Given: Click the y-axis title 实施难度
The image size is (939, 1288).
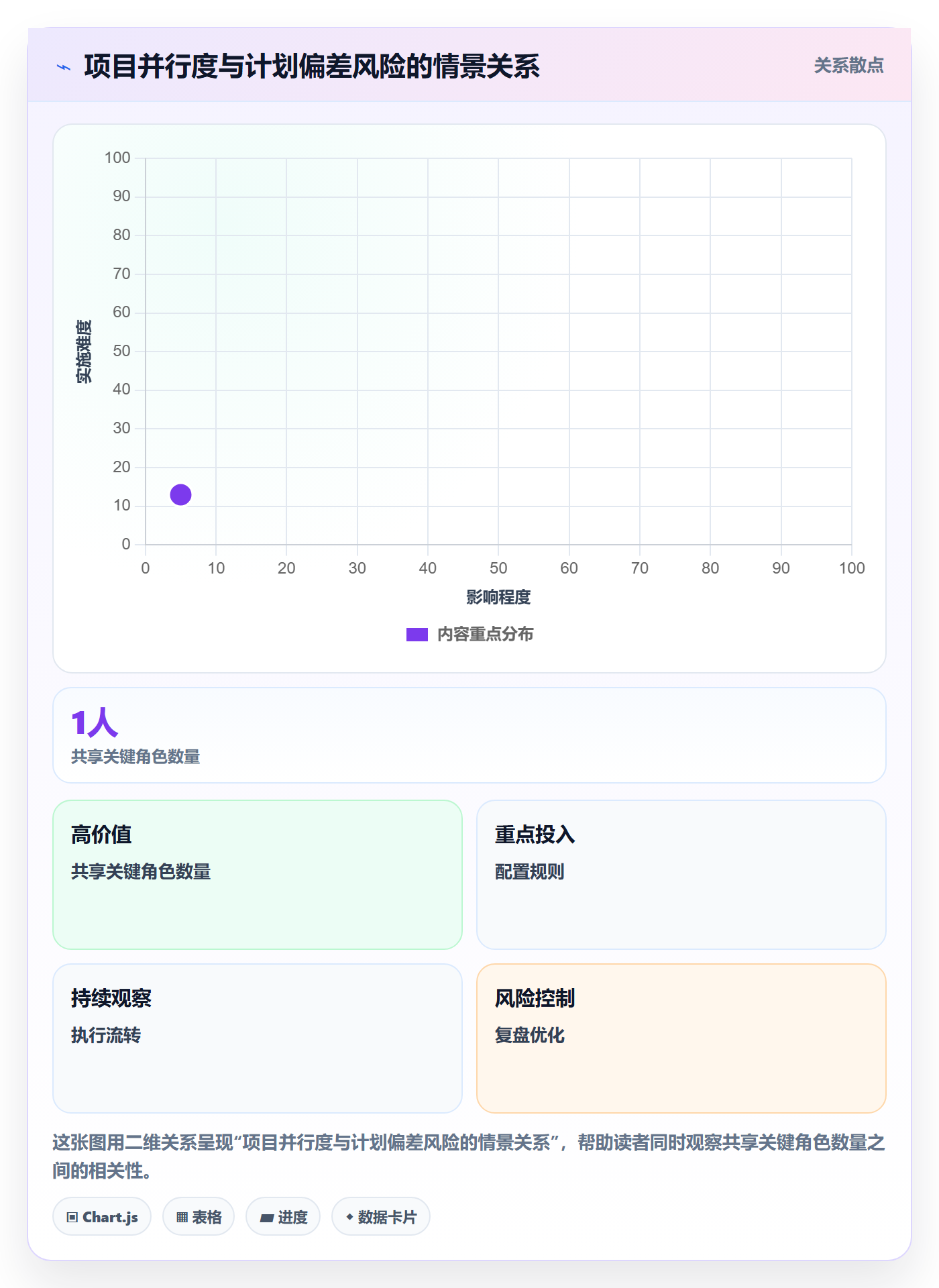Looking at the screenshot, I should 84,351.
